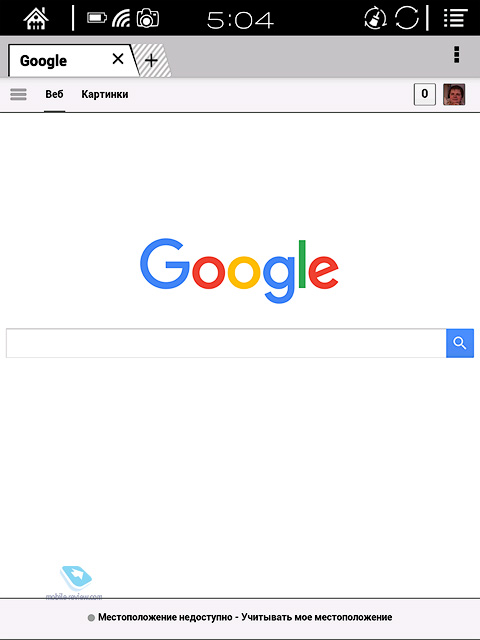
Task: Open a new tab with plus button
Action: [152, 61]
